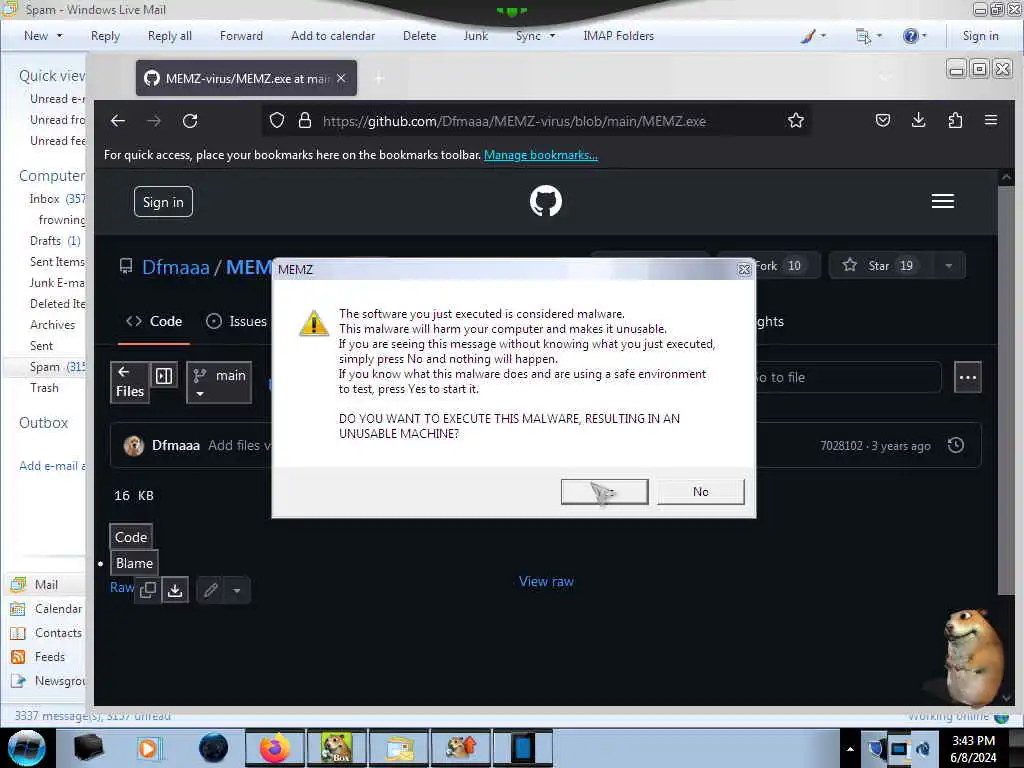Click Delete in Mail toolbar
1024x768 pixels.
419,36
